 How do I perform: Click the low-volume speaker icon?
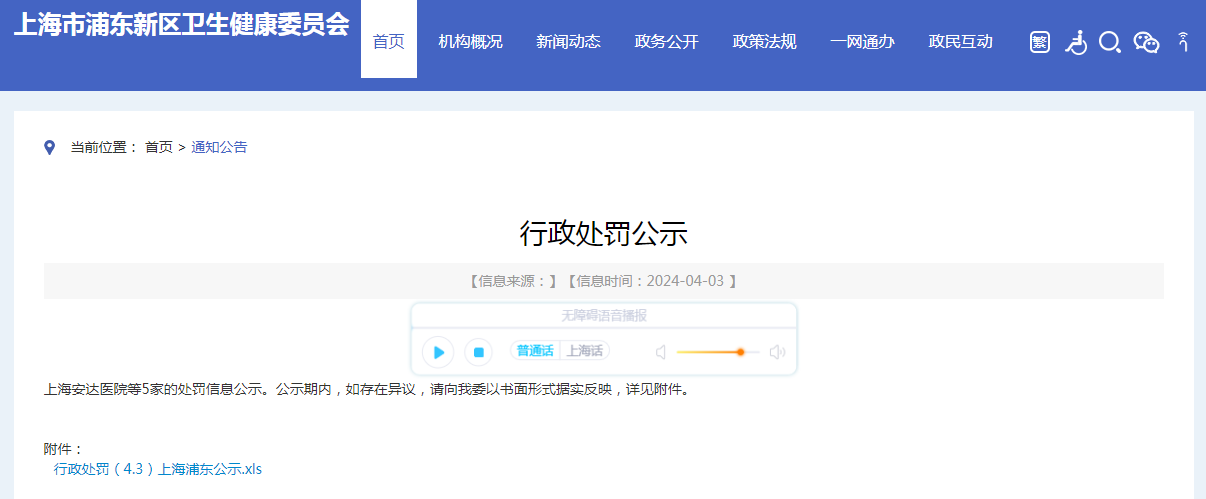(x=660, y=352)
